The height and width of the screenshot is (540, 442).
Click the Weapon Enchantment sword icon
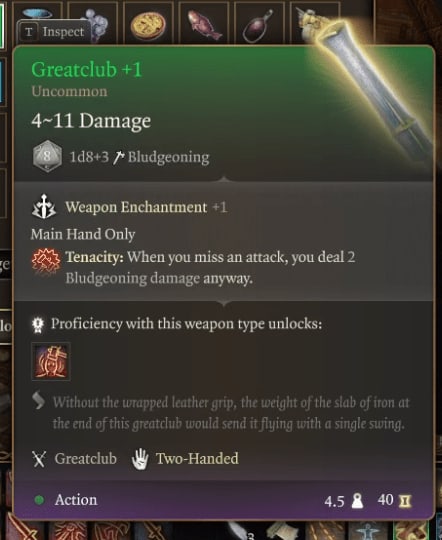(x=44, y=207)
